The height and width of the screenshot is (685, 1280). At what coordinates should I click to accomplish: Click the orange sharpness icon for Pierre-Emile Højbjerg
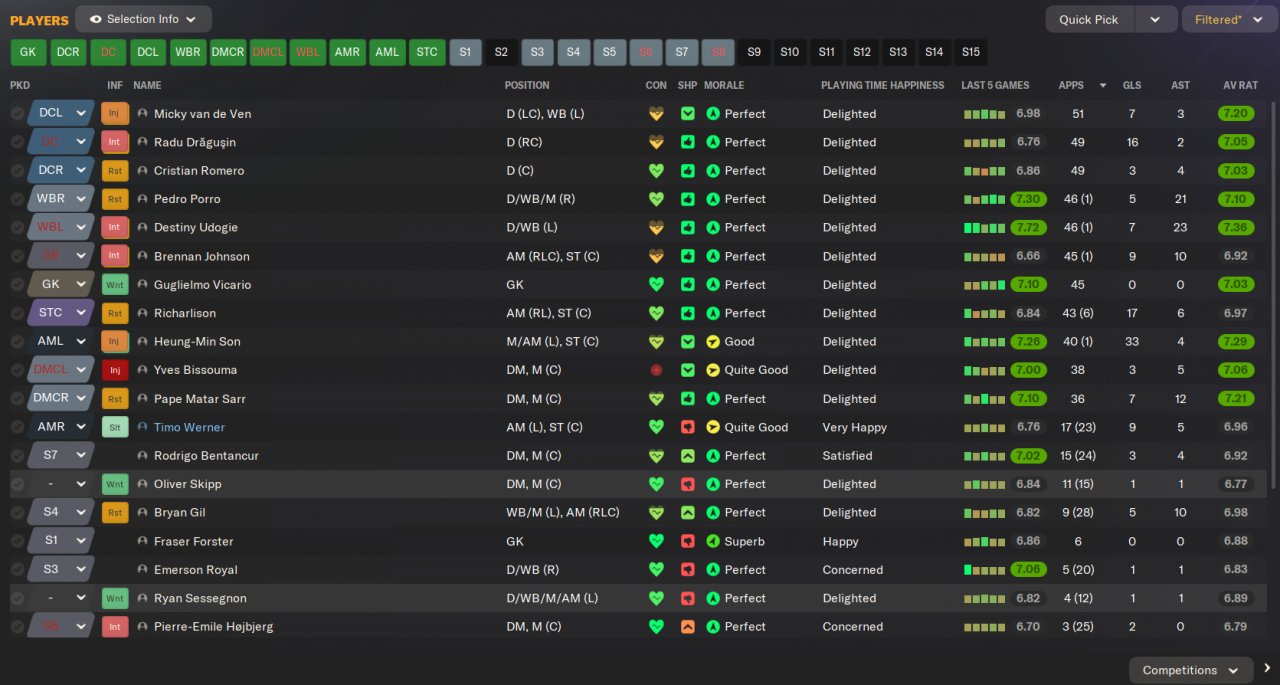(688, 627)
